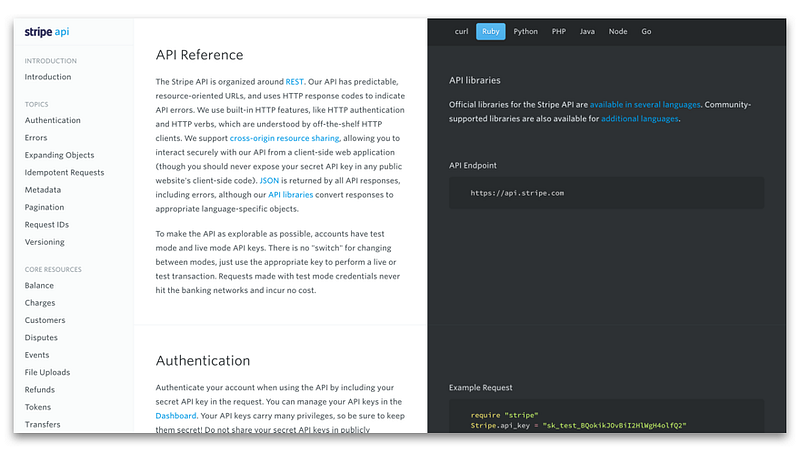Select Expanding Objects in the sidebar
The image size is (800, 455).
[59, 155]
